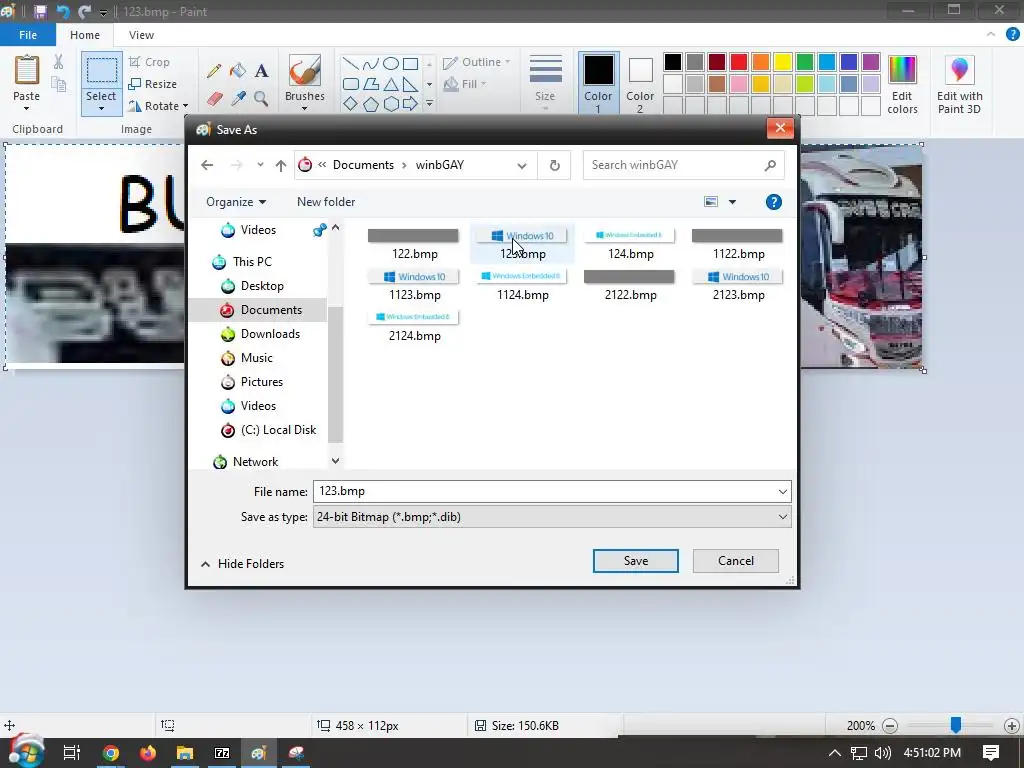
Task: Open the Save As dialog help
Action: [774, 202]
